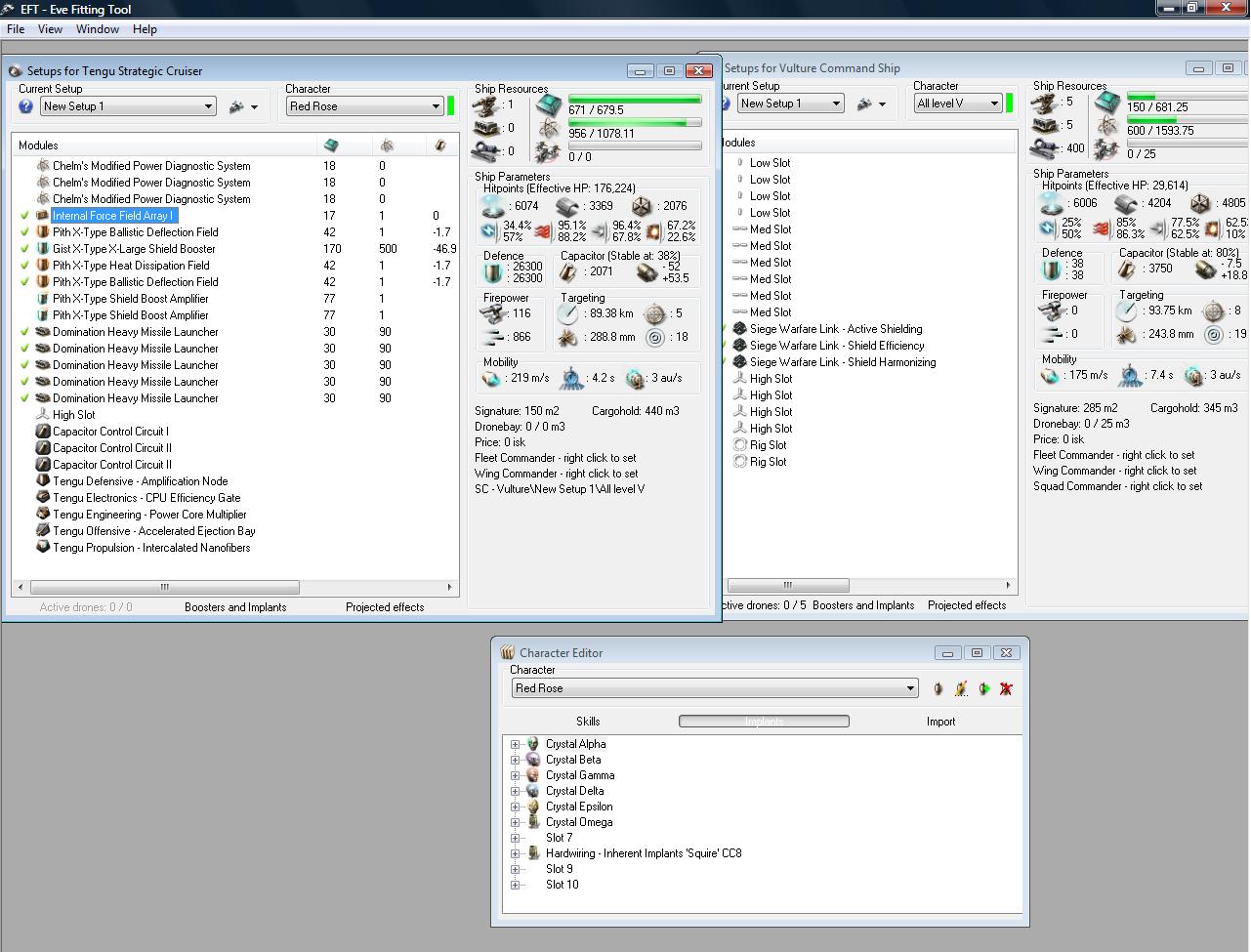Deactivate the Internal Force Field Array I checkmark
Image resolution: width=1251 pixels, height=952 pixels.
coord(25,216)
